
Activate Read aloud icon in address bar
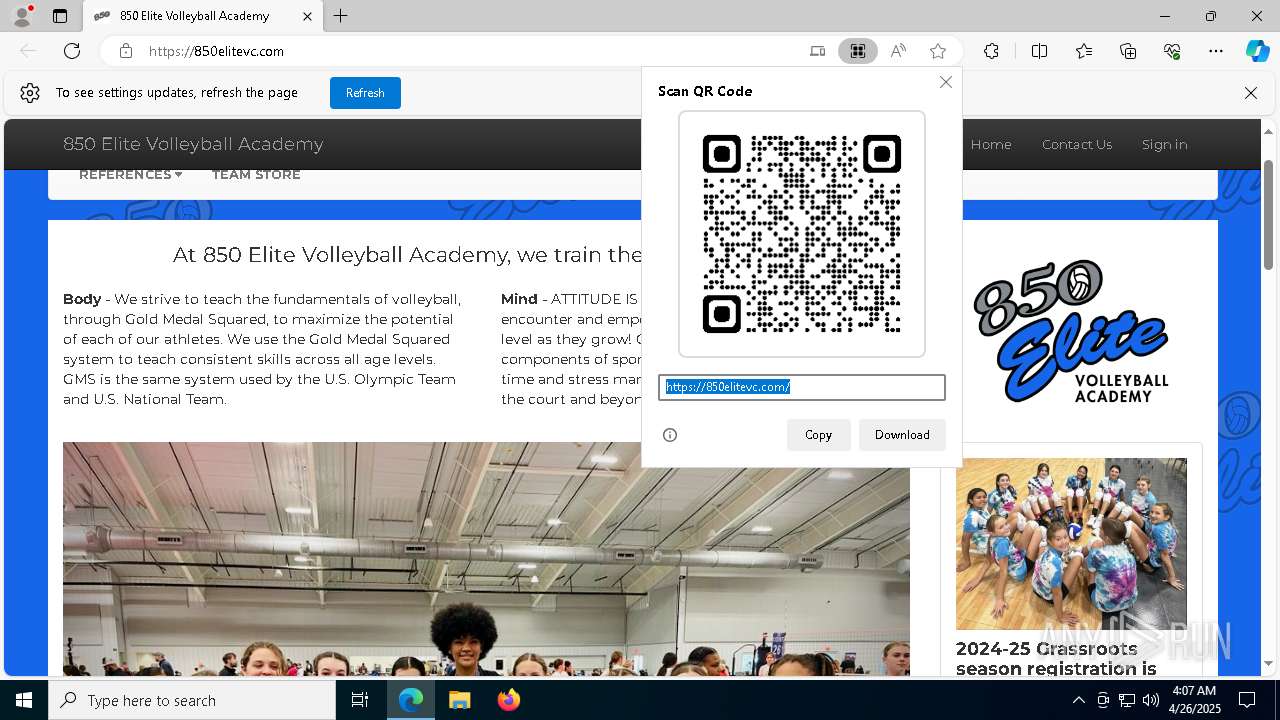click(x=898, y=51)
